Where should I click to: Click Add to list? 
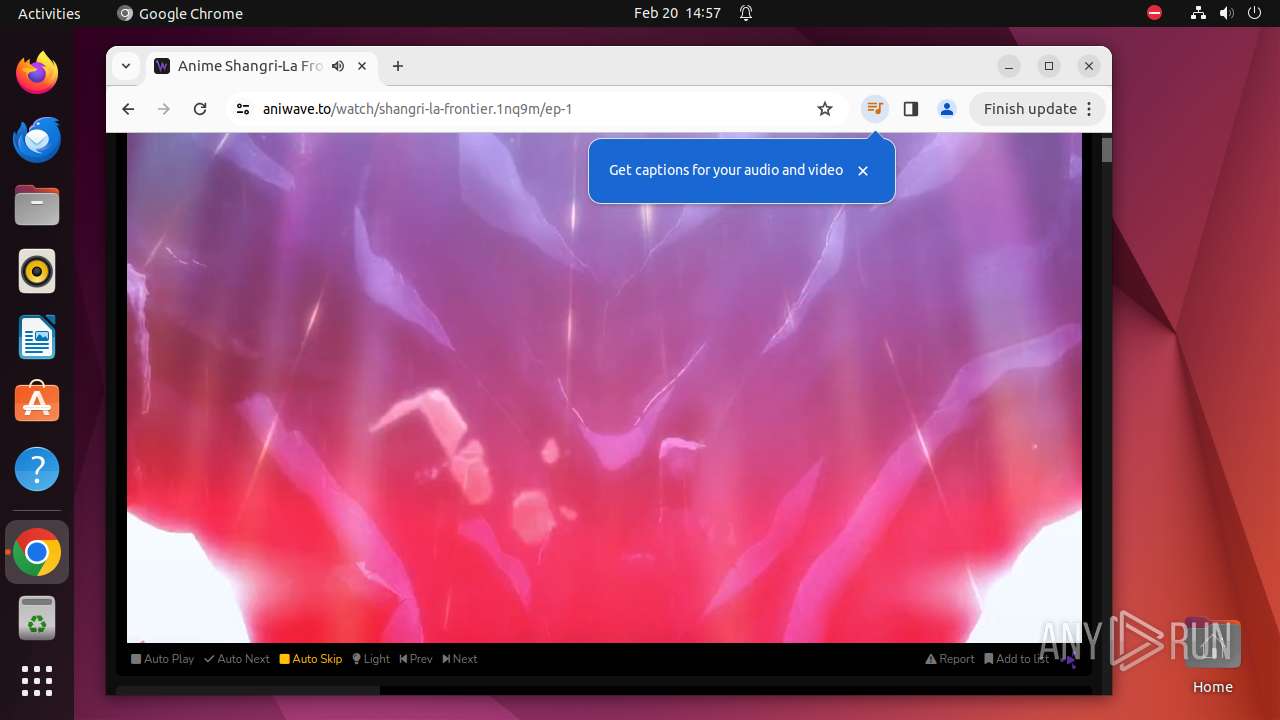tap(1017, 659)
